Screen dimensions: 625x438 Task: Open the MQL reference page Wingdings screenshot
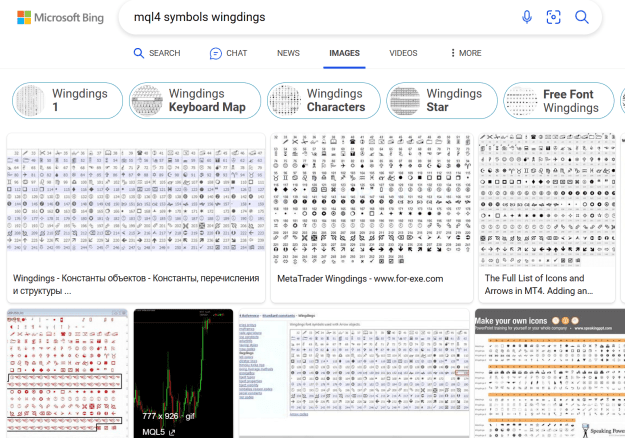point(354,373)
